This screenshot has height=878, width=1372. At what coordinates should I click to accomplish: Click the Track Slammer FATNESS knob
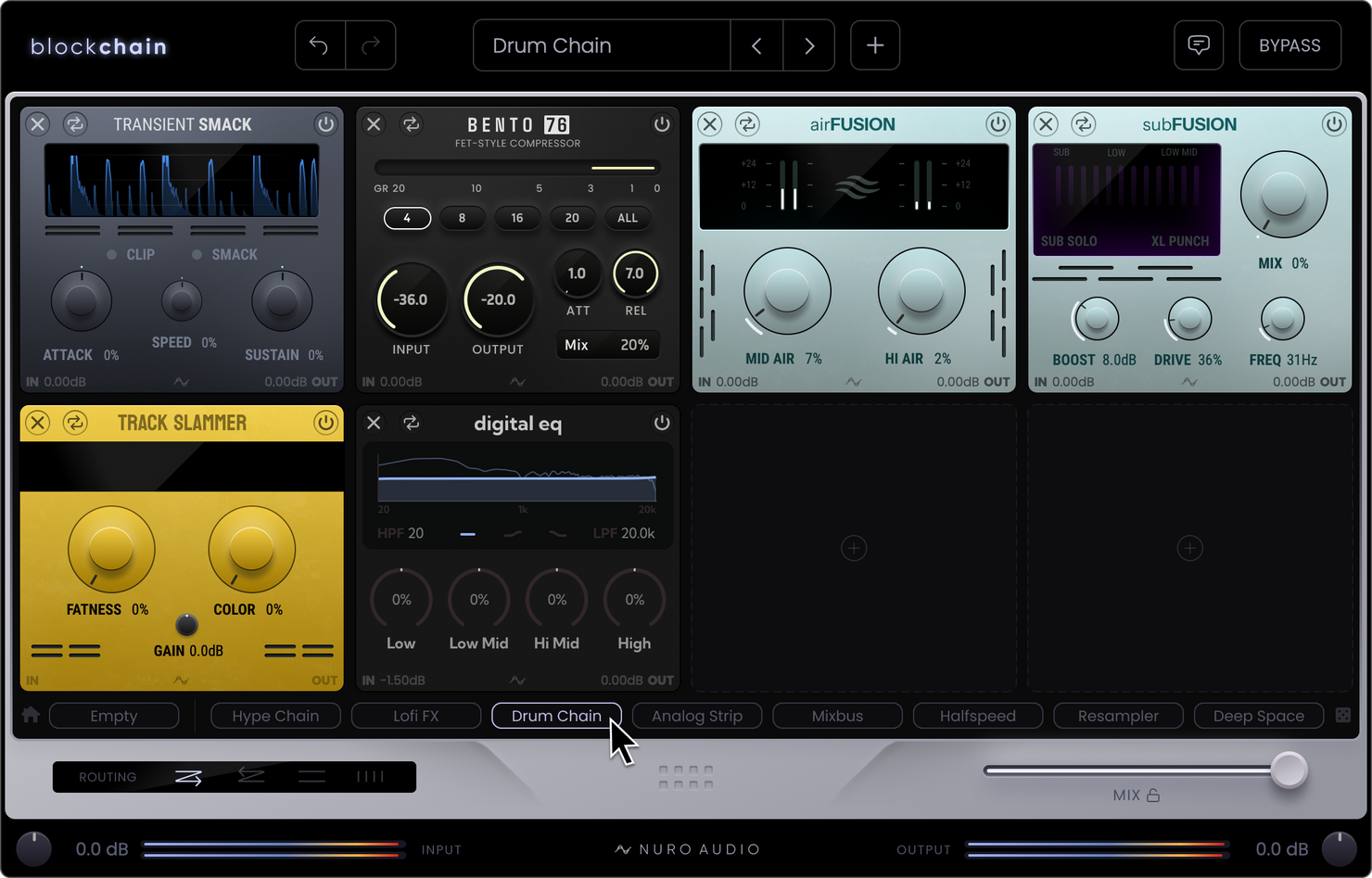point(111,549)
